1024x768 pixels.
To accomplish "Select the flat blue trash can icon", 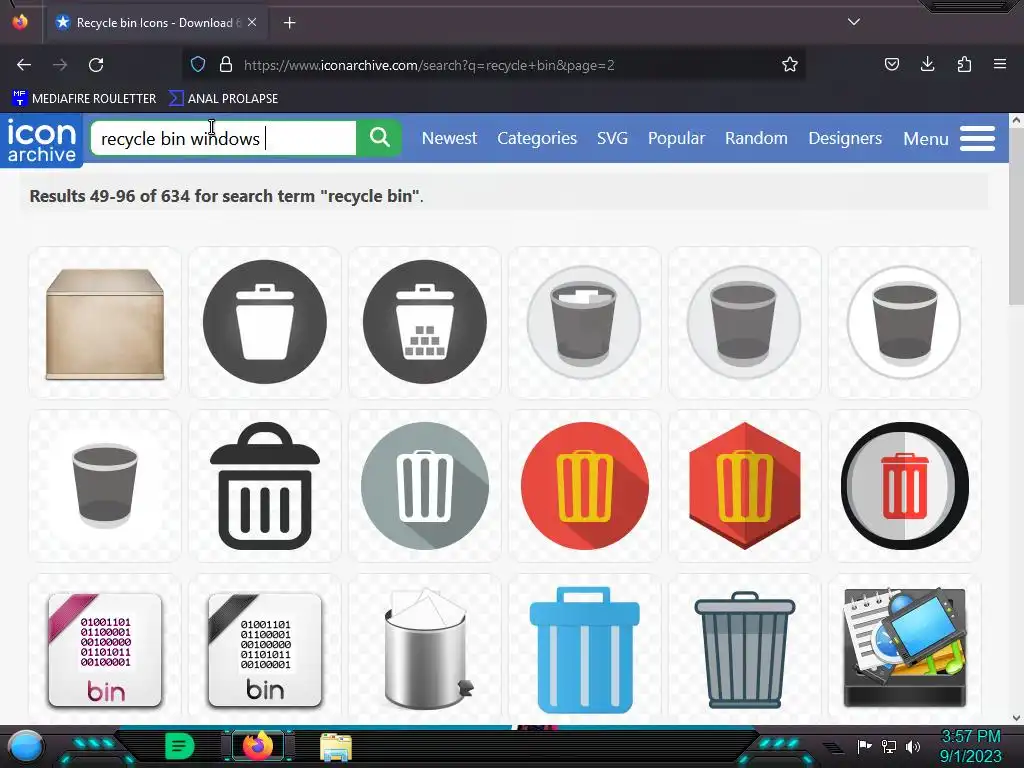I will pos(584,649).
